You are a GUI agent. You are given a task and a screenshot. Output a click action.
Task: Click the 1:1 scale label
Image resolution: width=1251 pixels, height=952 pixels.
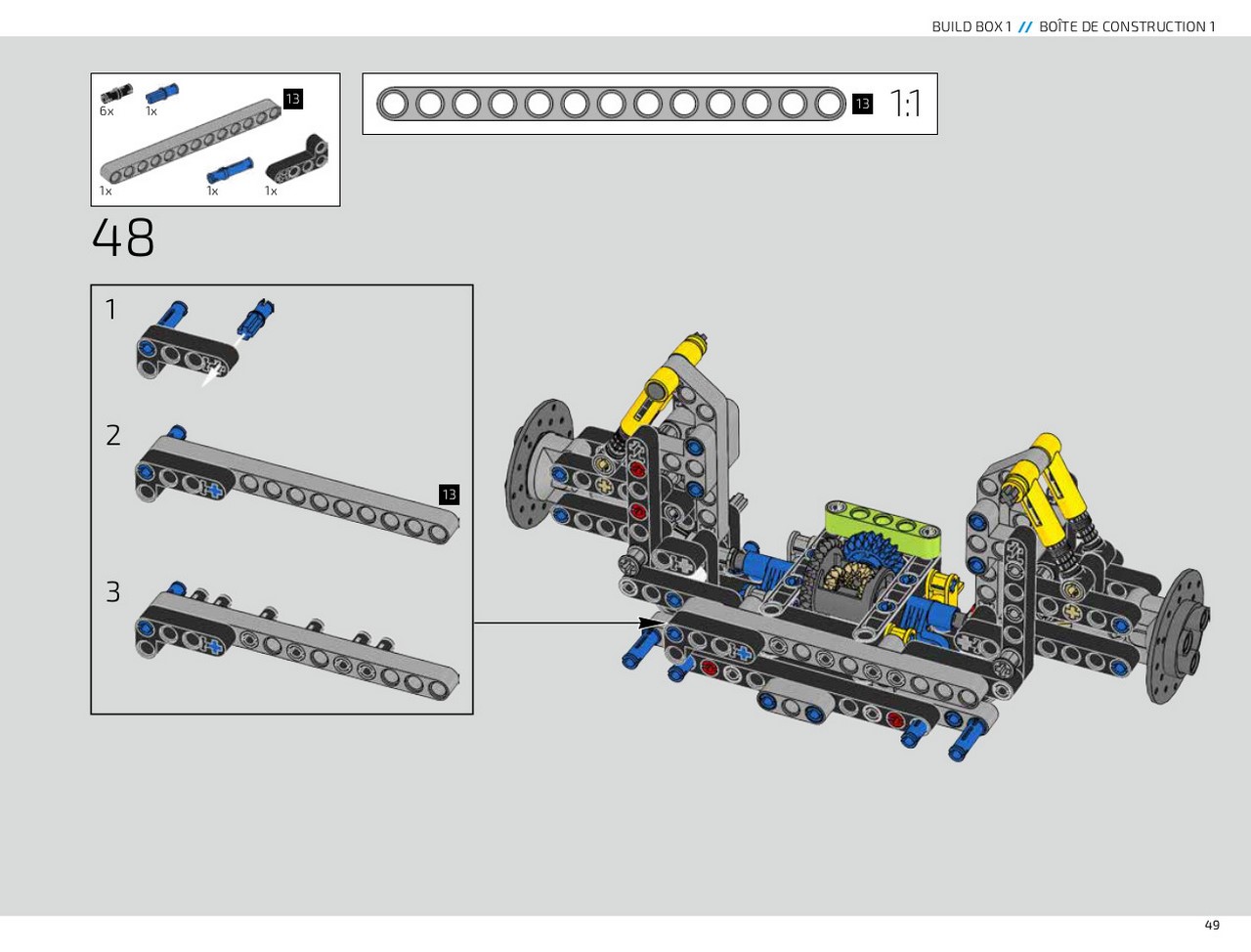[x=905, y=104]
